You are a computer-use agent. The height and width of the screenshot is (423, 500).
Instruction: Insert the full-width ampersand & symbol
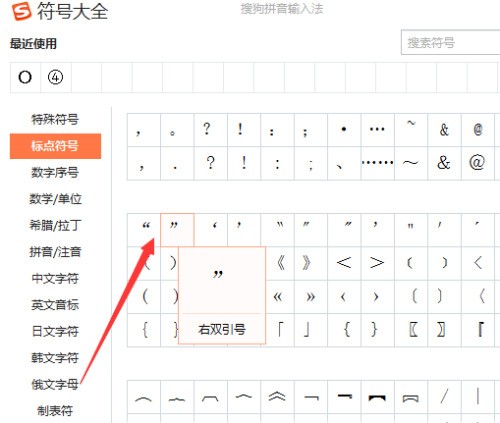coord(444,163)
